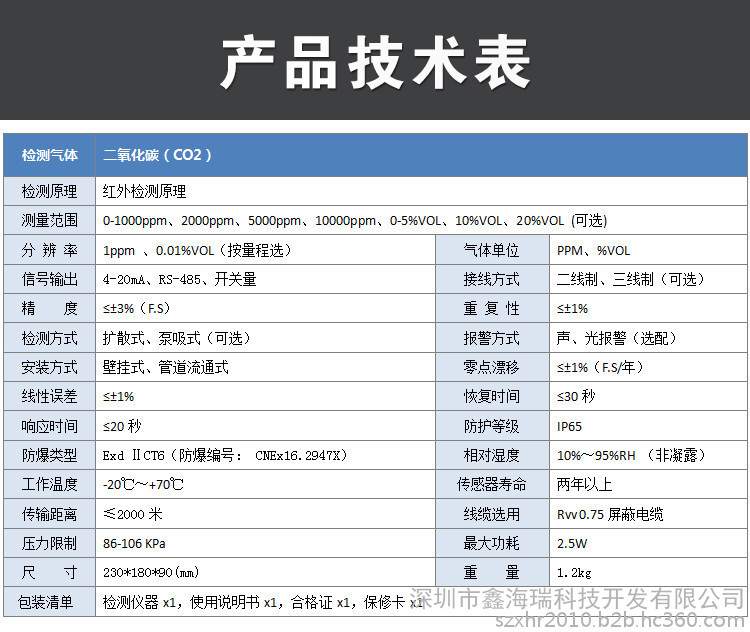Click the 包装清单 row label
The height and width of the screenshot is (632, 750).
[49, 602]
